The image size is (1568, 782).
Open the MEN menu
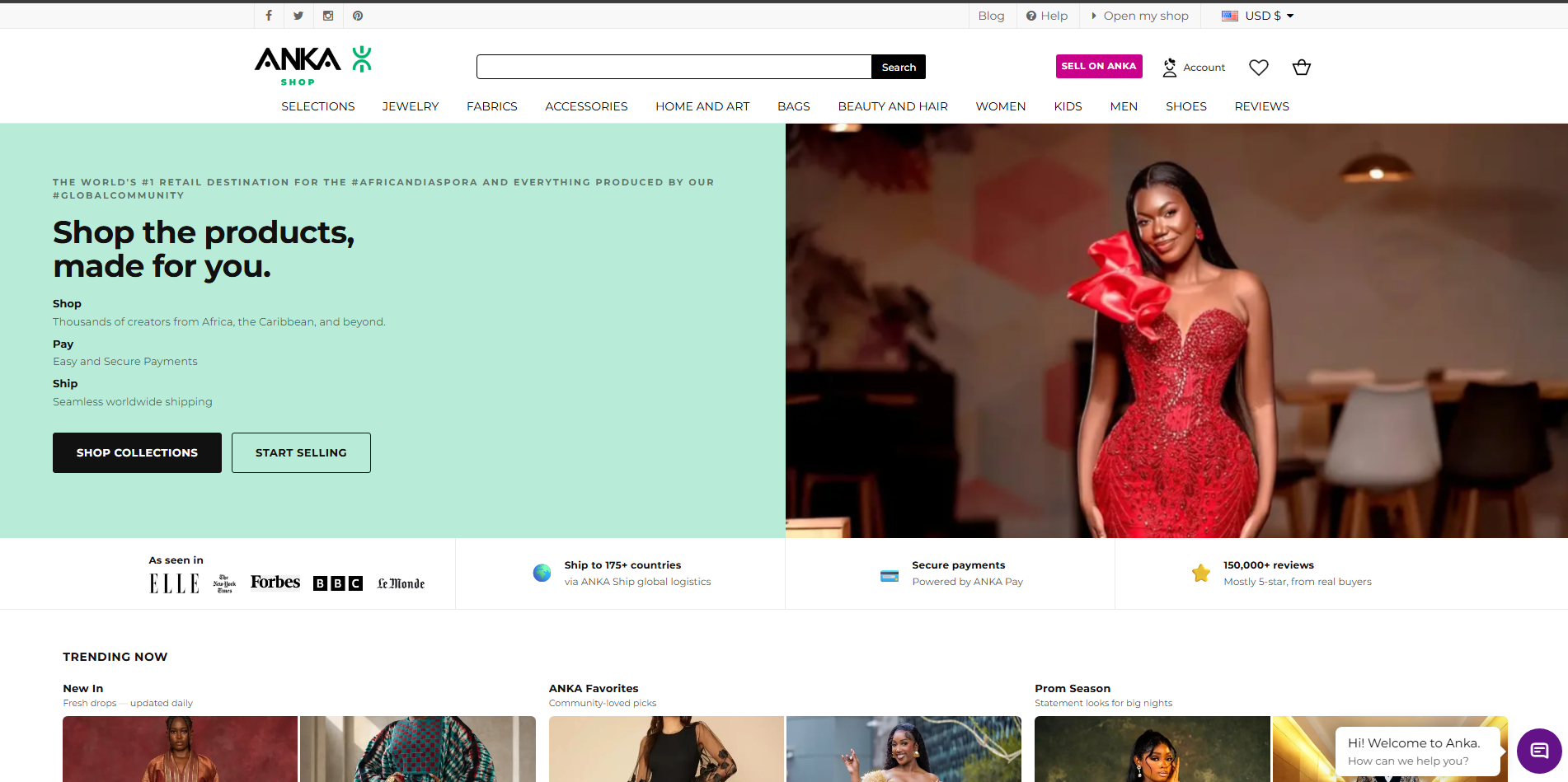click(x=1124, y=106)
